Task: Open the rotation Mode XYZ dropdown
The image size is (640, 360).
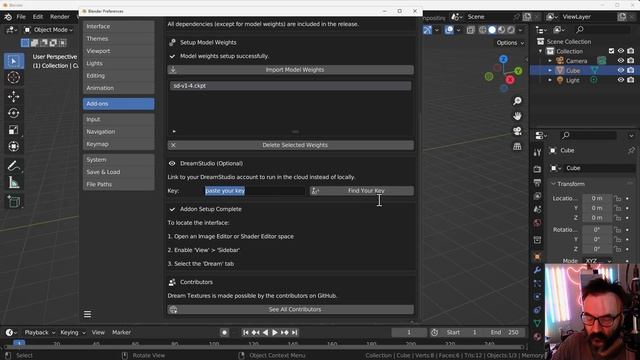Action: pos(598,260)
